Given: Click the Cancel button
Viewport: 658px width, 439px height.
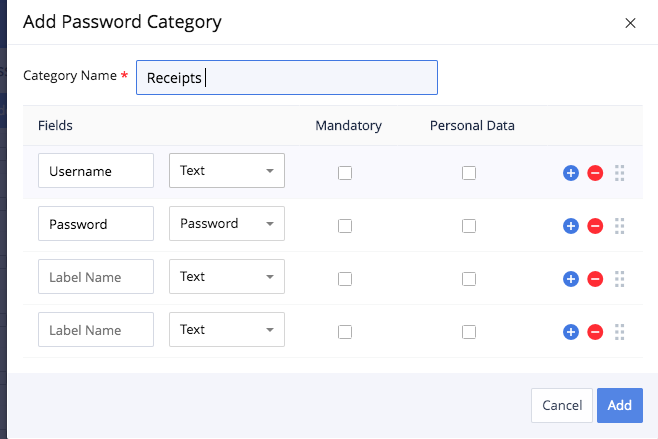Looking at the screenshot, I should (561, 405).
